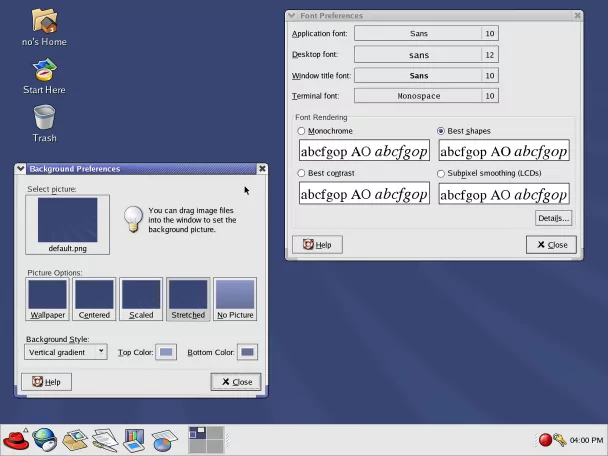Click the default.png picture selector

67,225
